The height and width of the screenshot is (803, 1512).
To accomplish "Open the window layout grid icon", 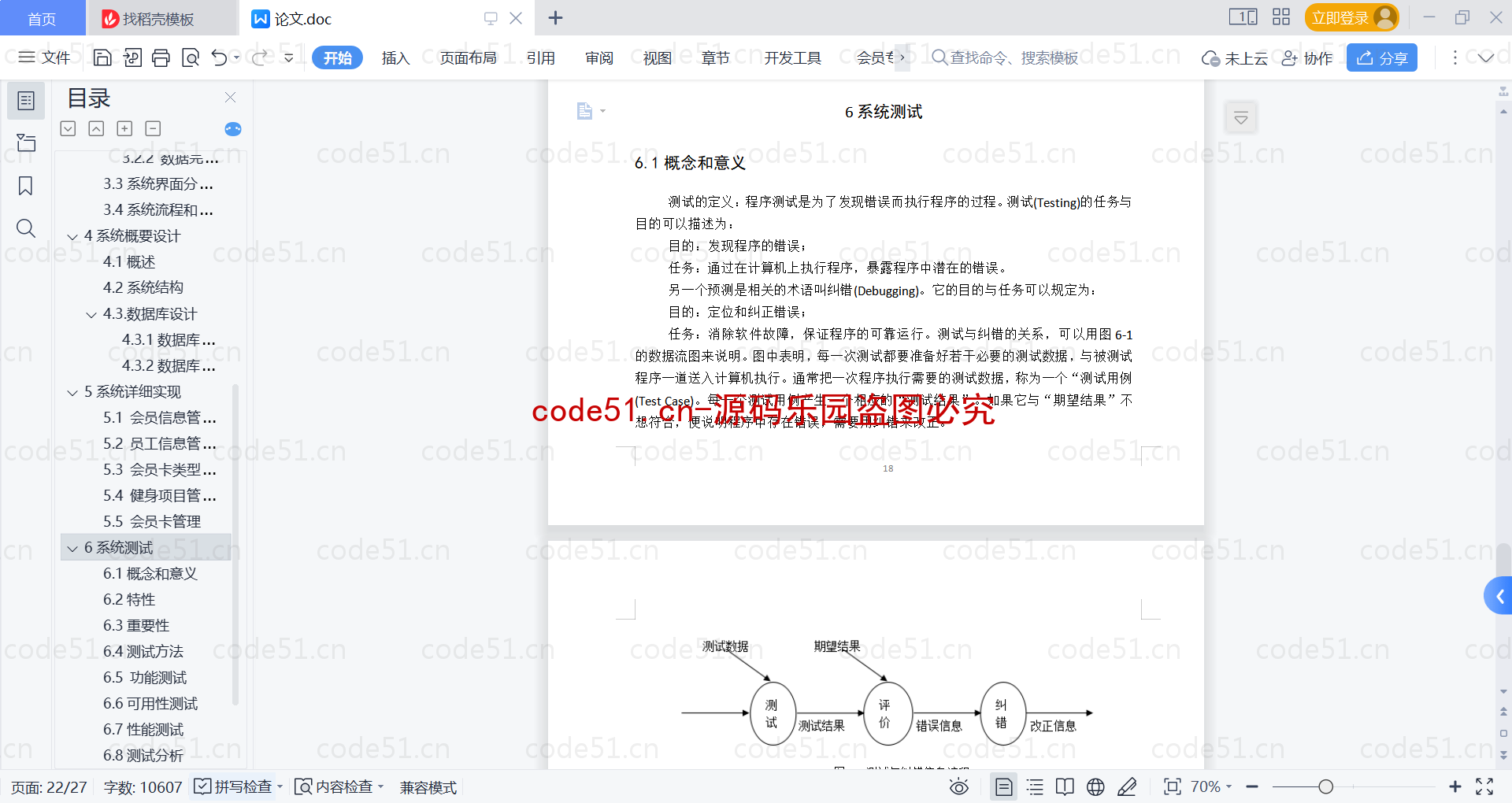I will click(1281, 17).
